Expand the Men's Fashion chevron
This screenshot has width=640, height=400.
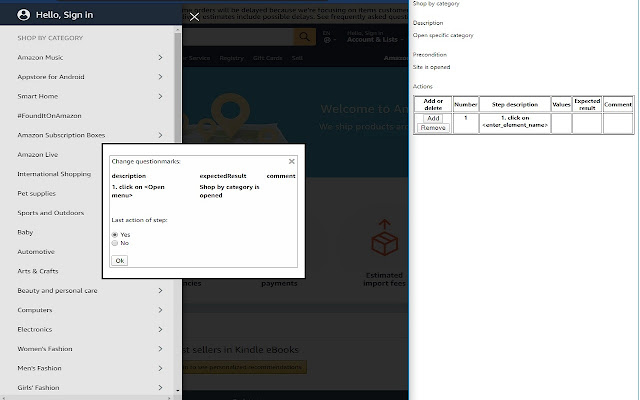click(x=160, y=368)
